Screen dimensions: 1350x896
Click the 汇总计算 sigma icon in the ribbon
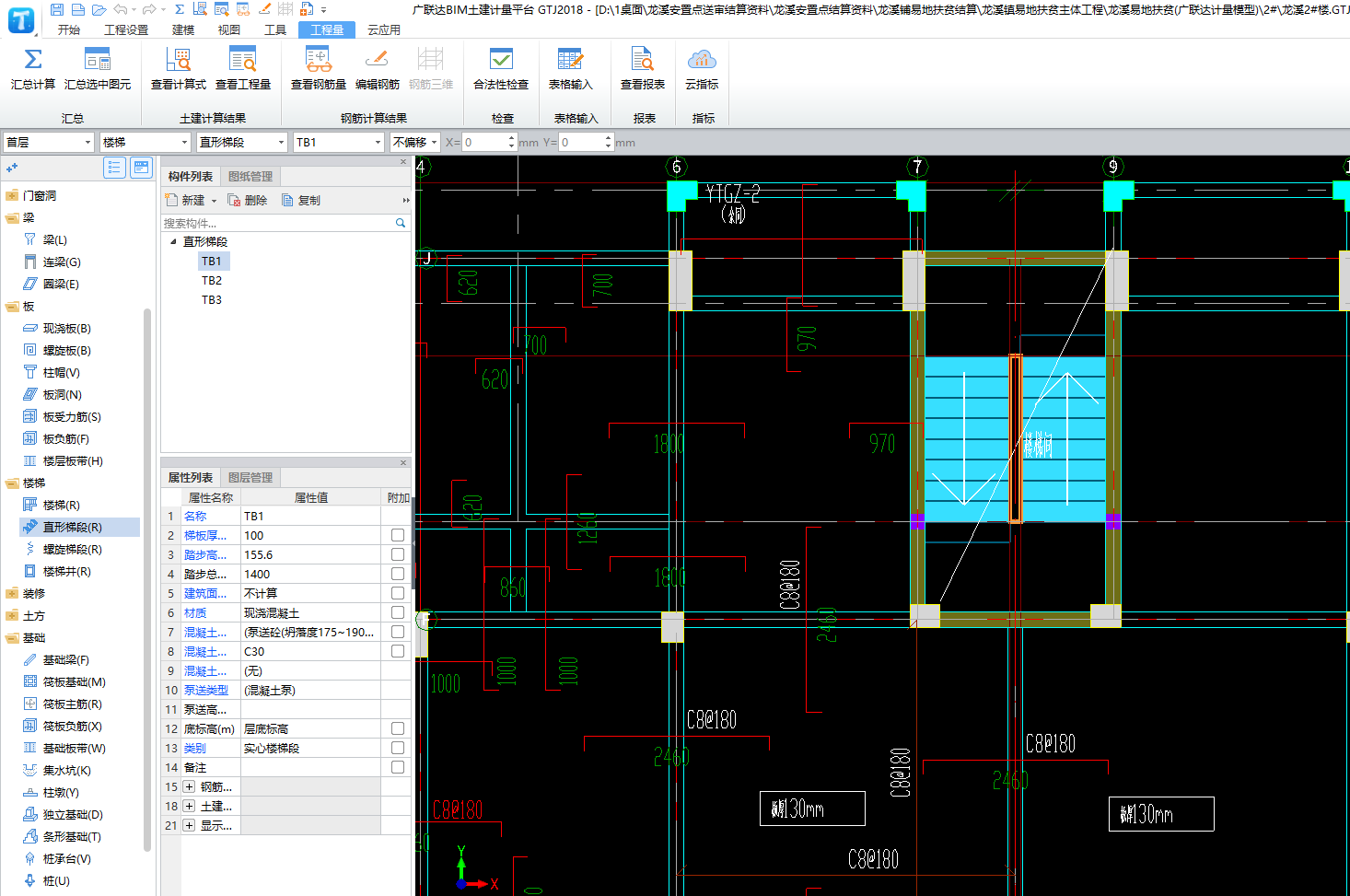coord(33,60)
